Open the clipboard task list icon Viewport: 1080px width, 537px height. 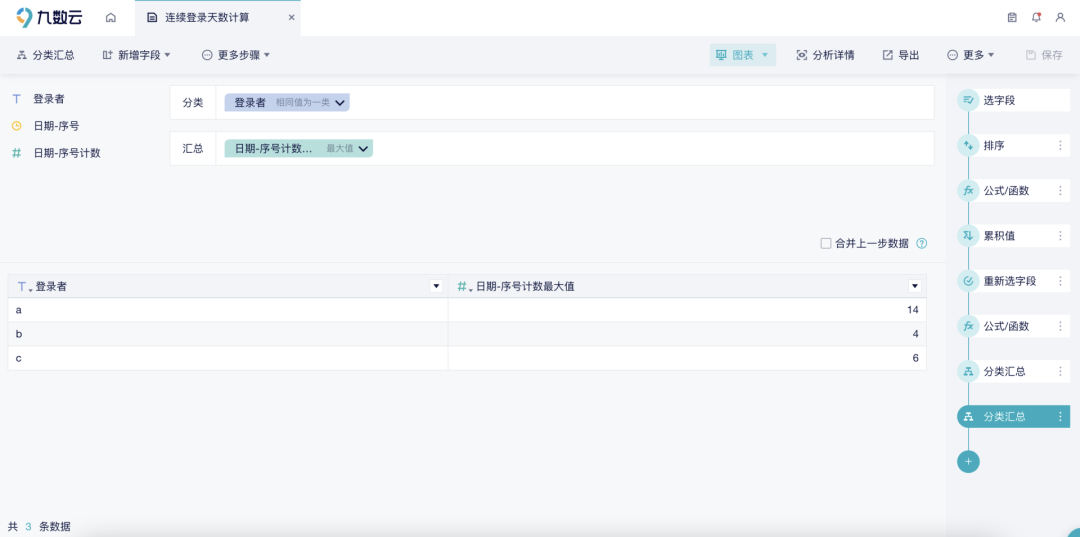click(x=1012, y=18)
